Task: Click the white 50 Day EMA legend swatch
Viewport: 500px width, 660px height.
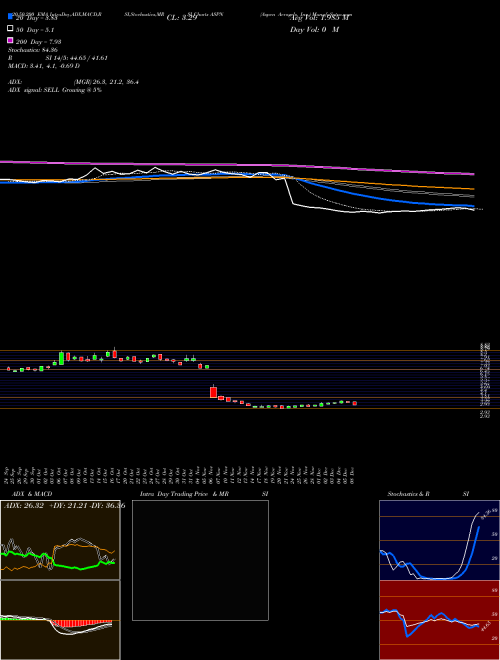Action: click(x=10, y=29)
